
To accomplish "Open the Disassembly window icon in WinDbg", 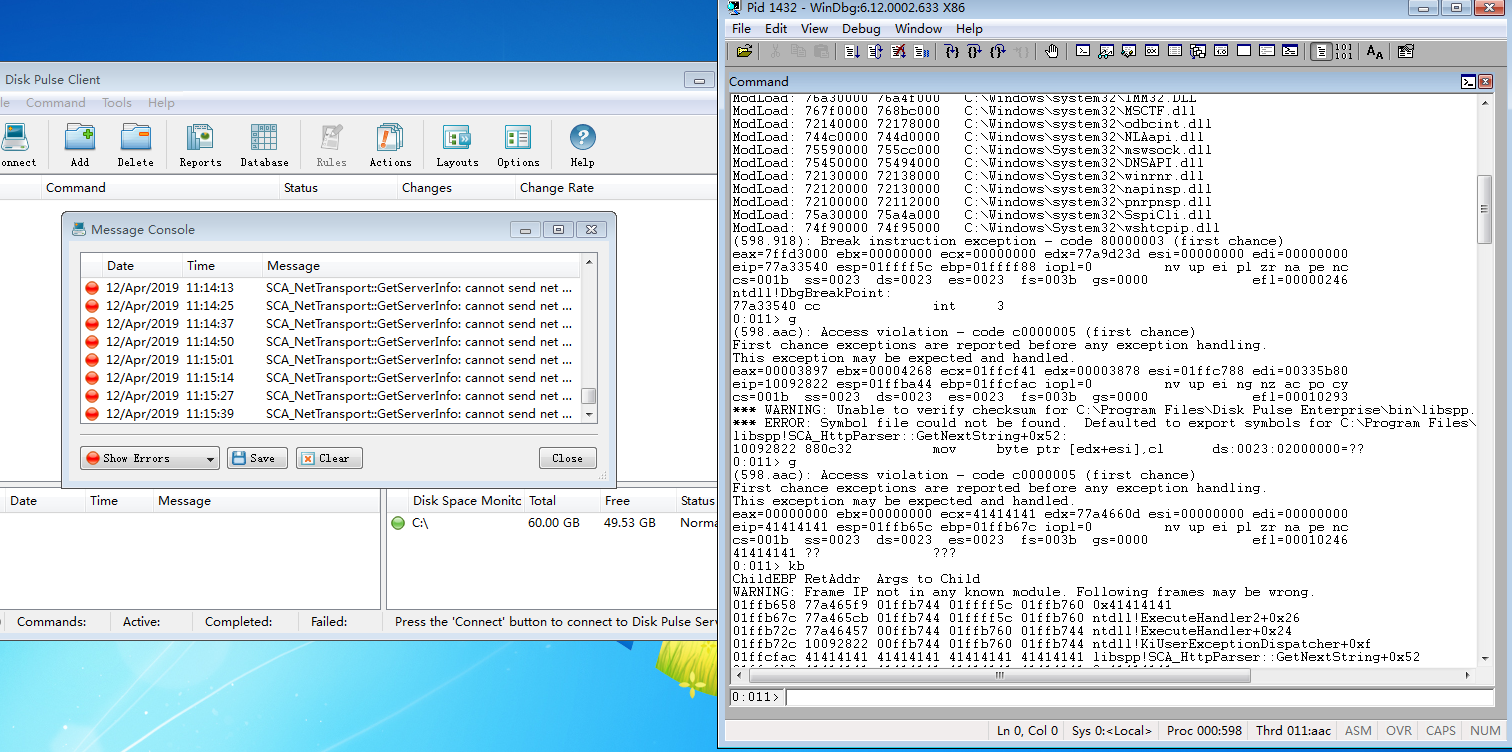I will click(1221, 51).
